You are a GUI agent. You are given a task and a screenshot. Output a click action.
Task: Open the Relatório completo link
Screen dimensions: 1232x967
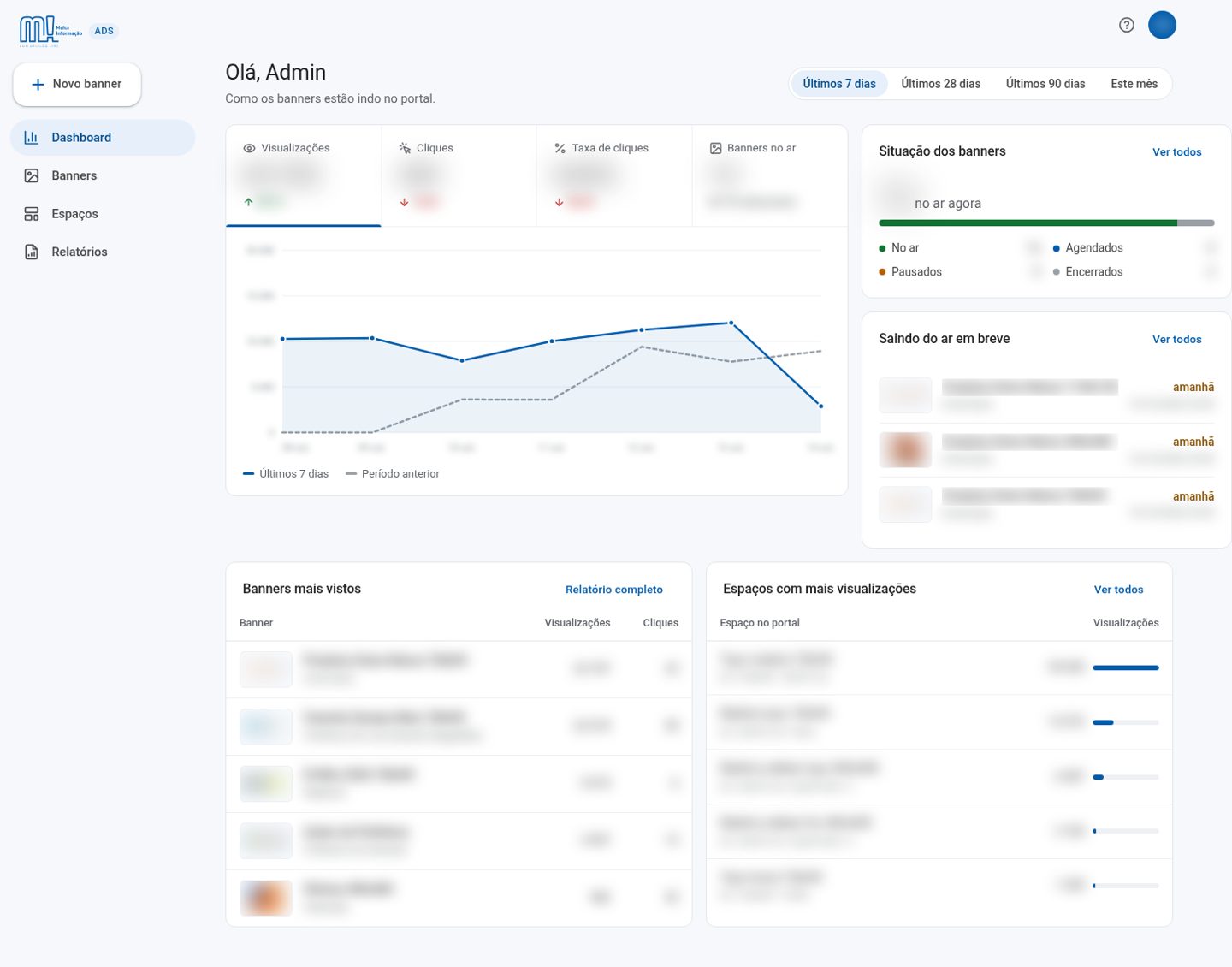point(614,590)
